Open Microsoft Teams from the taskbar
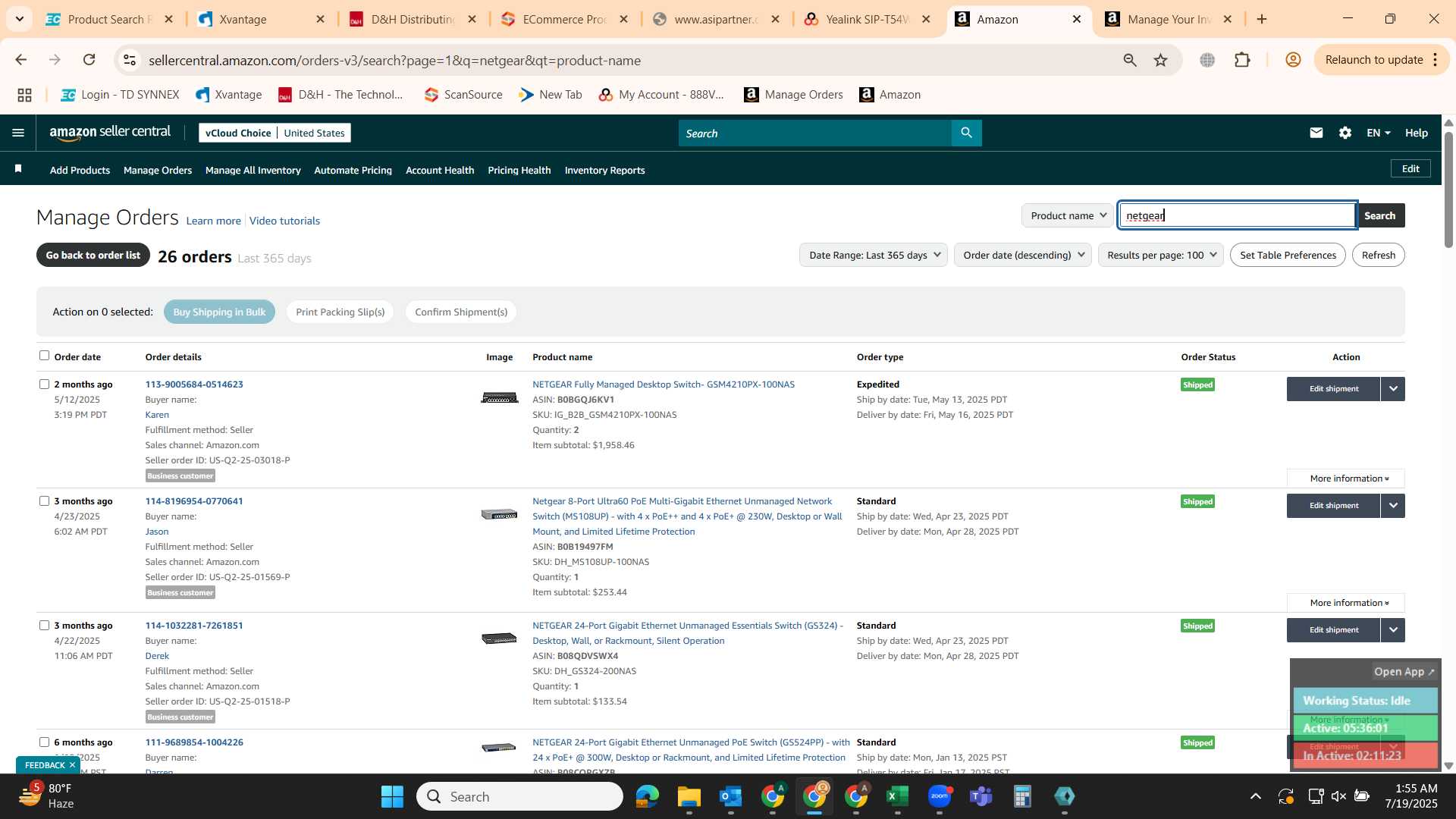Viewport: 1456px width, 819px height. click(x=981, y=796)
